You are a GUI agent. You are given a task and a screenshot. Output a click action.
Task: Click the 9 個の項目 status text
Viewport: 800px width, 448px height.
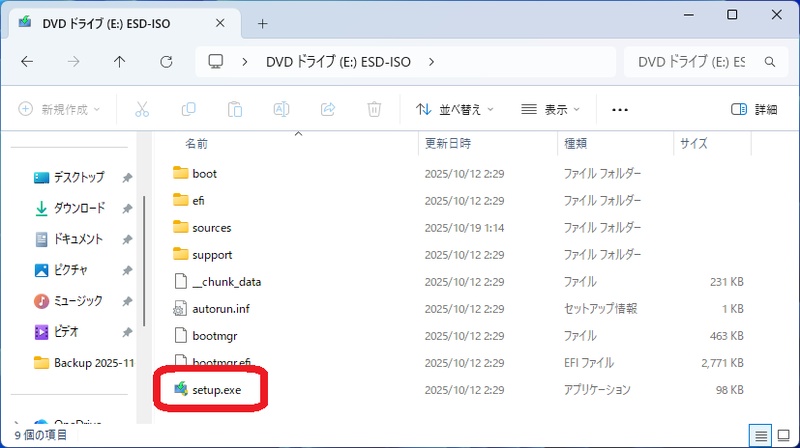(41, 435)
